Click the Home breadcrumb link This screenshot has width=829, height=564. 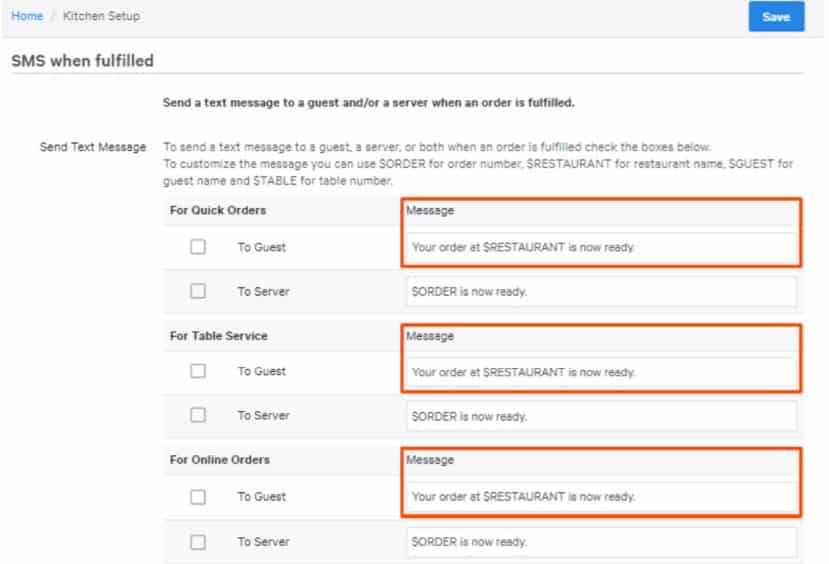26,17
